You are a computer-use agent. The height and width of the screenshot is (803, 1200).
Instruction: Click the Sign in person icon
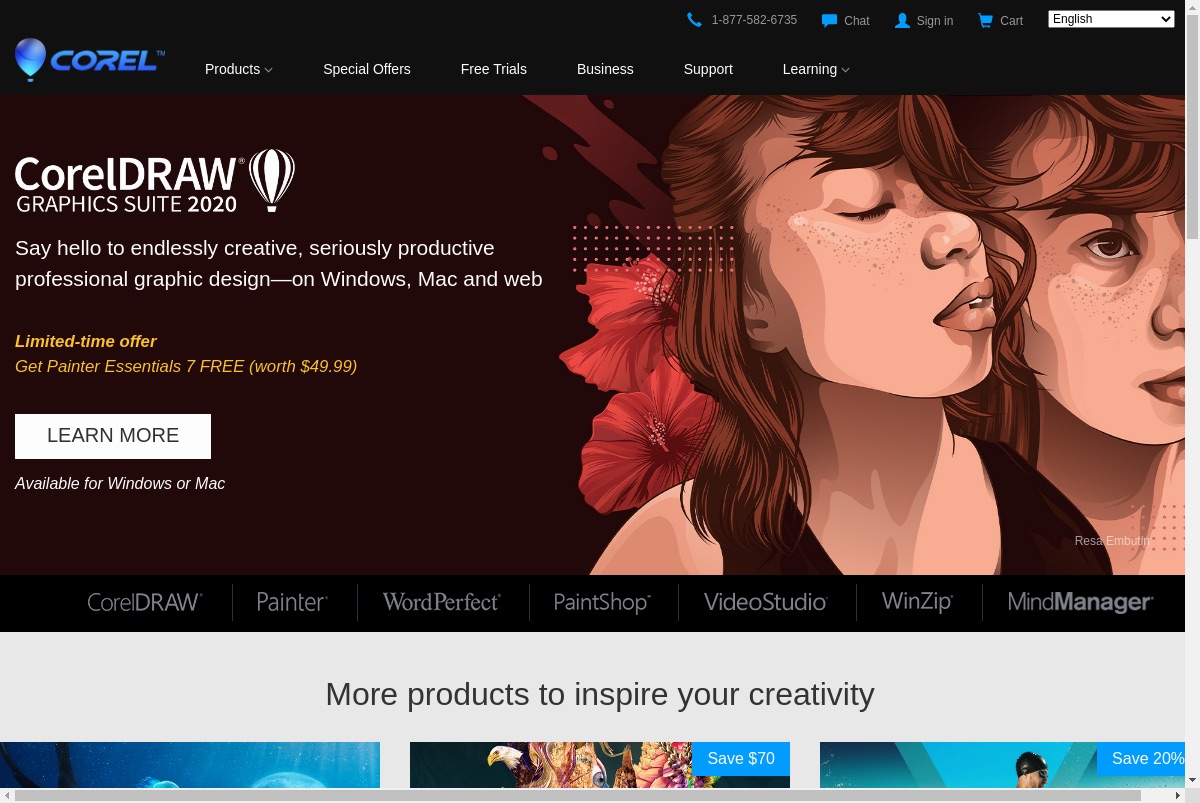[x=902, y=20]
